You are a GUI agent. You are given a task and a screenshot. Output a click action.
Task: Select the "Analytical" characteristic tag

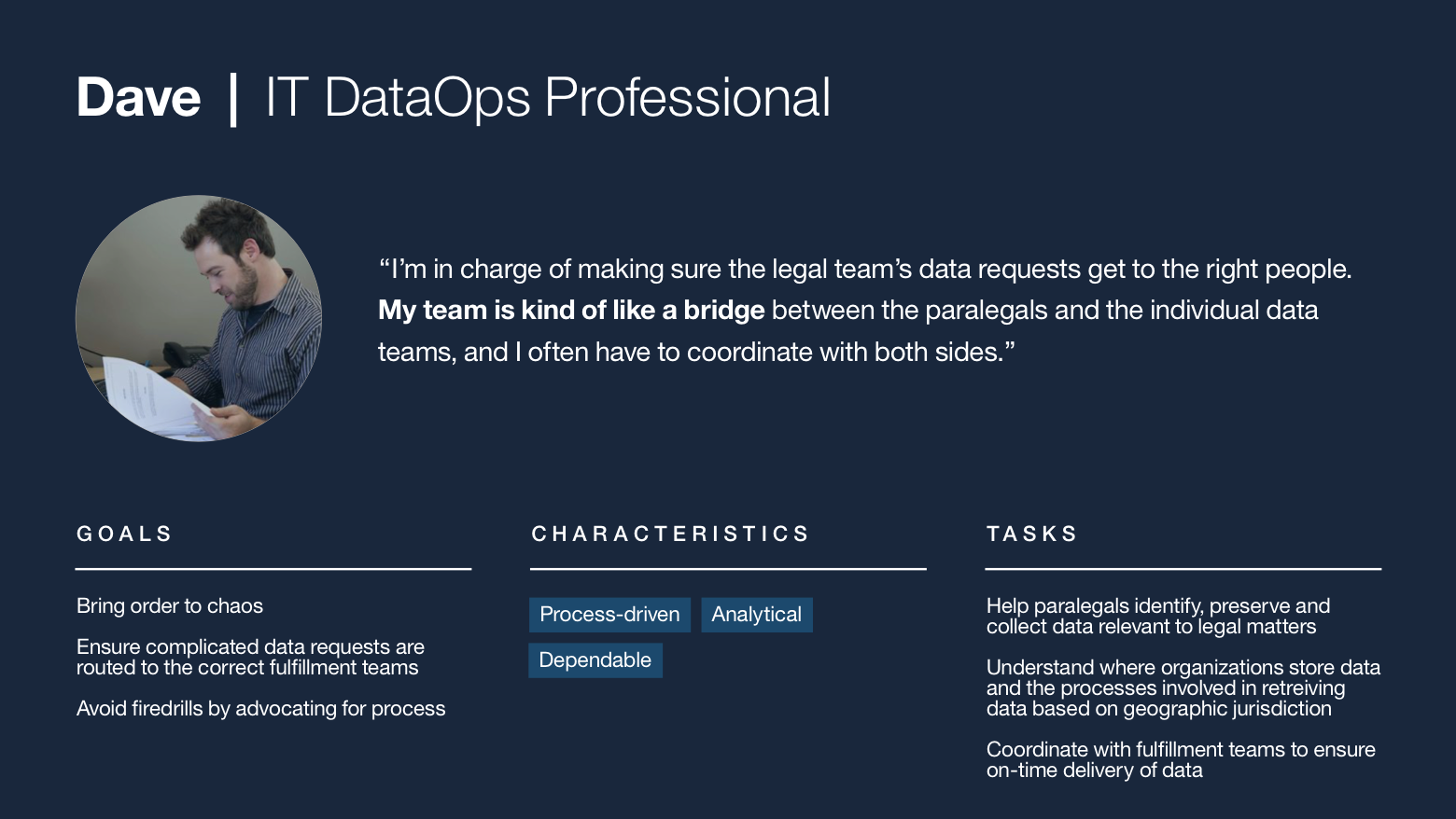pos(756,615)
